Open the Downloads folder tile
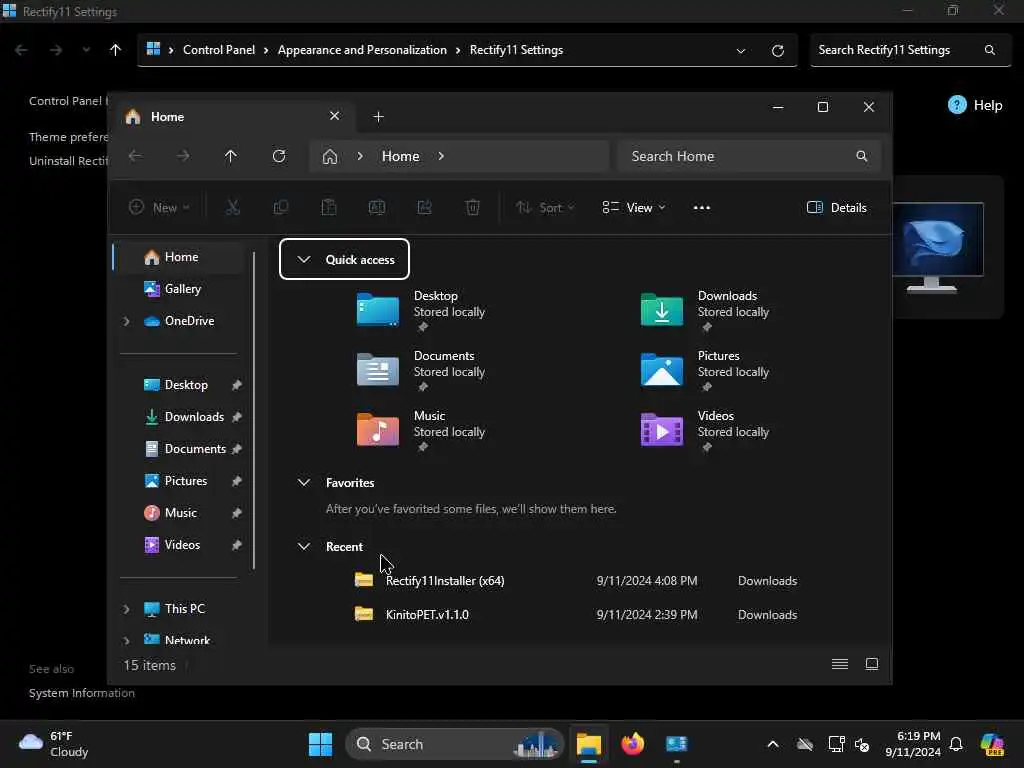Image resolution: width=1024 pixels, height=768 pixels. [705, 311]
